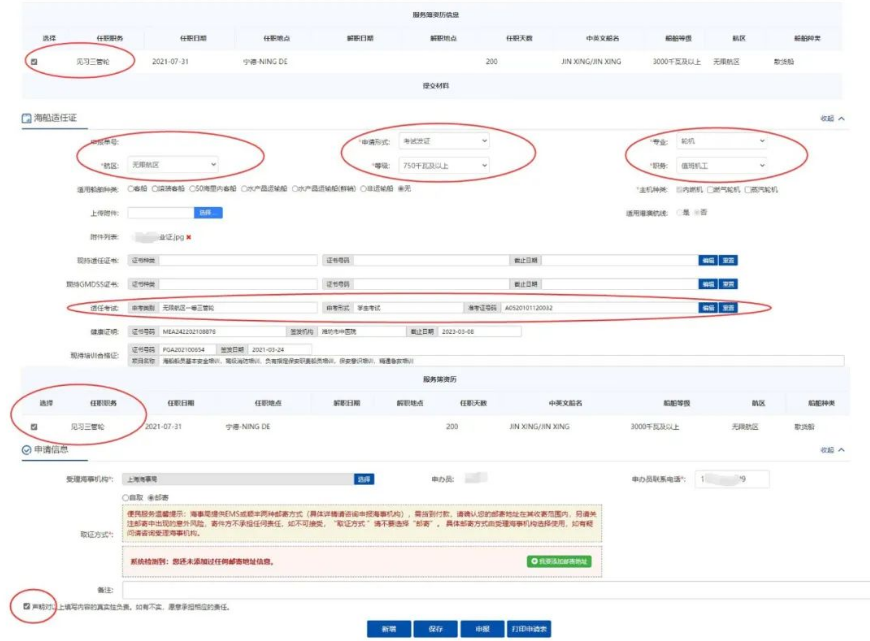Tick the top 见习三管轮 service record checkbox
Image resolution: width=870 pixels, height=641 pixels.
coord(35,62)
